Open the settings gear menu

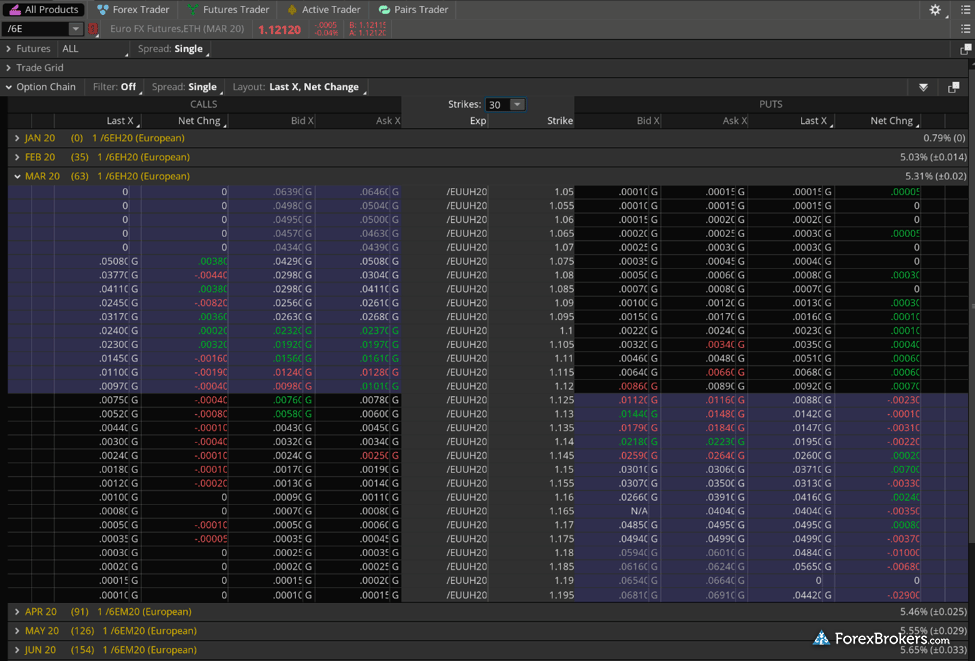935,10
